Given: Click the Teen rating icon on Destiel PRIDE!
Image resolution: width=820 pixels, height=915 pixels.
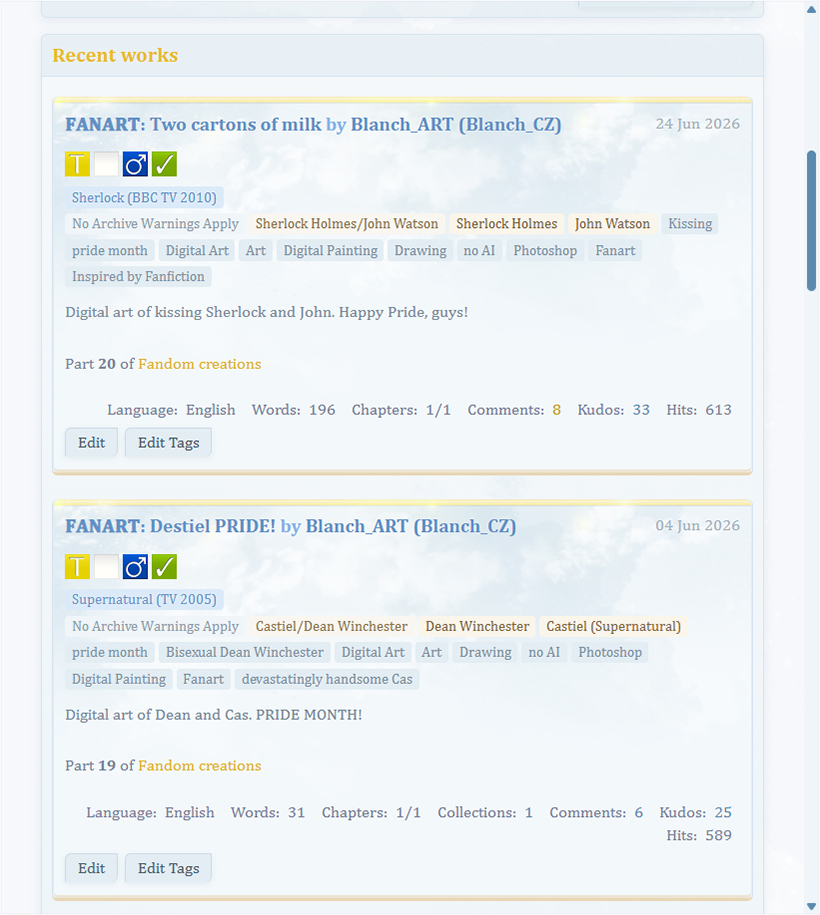Looking at the screenshot, I should coord(78,567).
